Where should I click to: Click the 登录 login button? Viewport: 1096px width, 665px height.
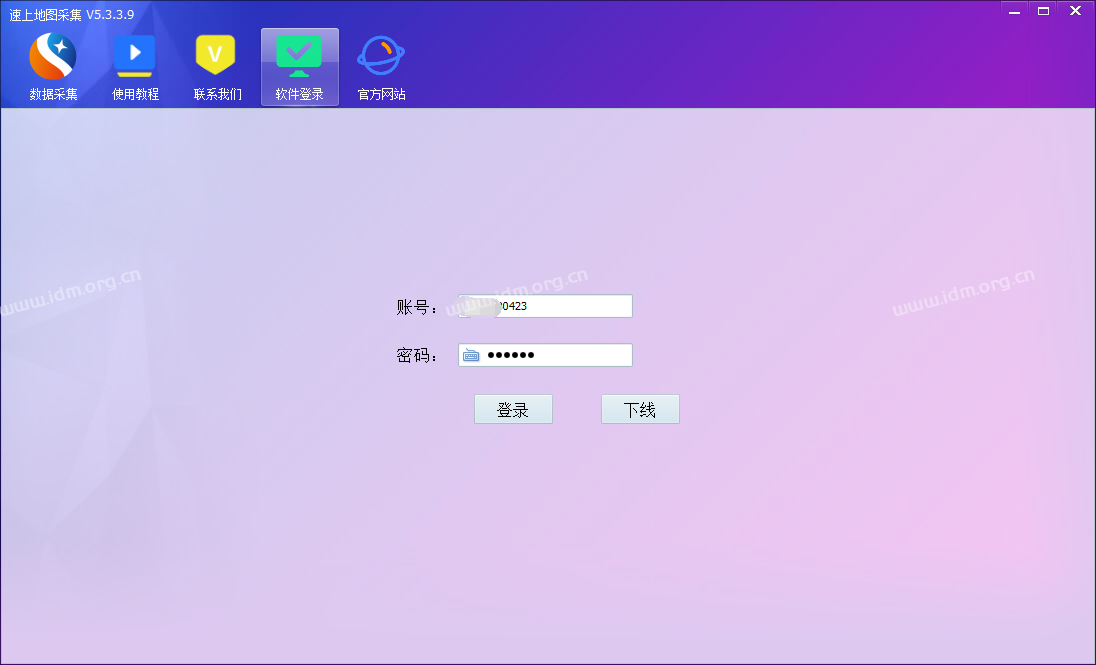coord(513,409)
